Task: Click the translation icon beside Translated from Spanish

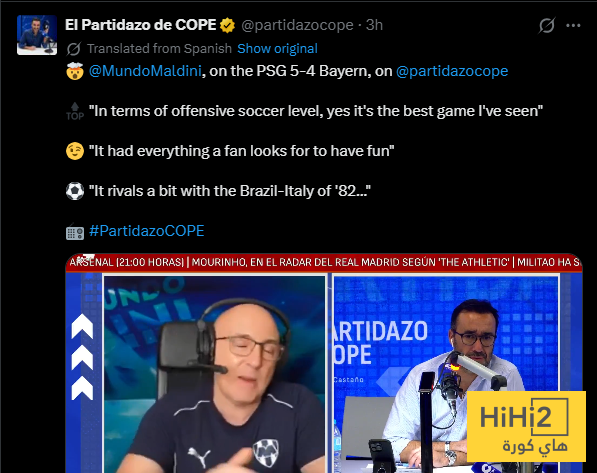Action: tap(73, 49)
